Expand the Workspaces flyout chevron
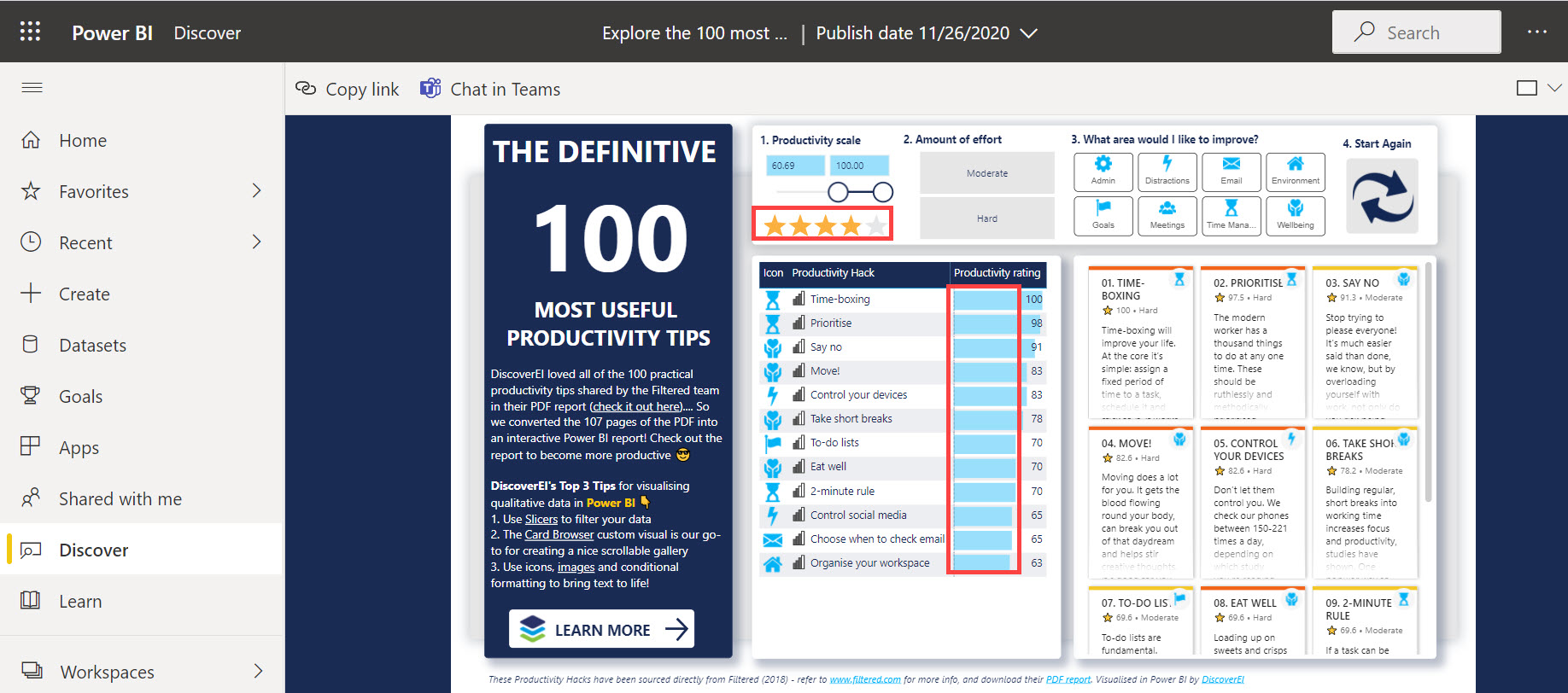The height and width of the screenshot is (693, 1568). click(x=258, y=672)
